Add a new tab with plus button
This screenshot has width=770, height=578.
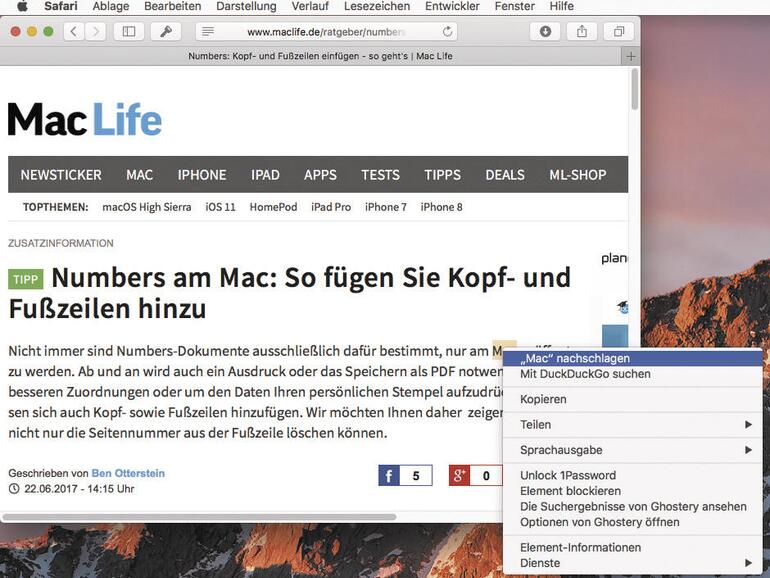pos(631,56)
